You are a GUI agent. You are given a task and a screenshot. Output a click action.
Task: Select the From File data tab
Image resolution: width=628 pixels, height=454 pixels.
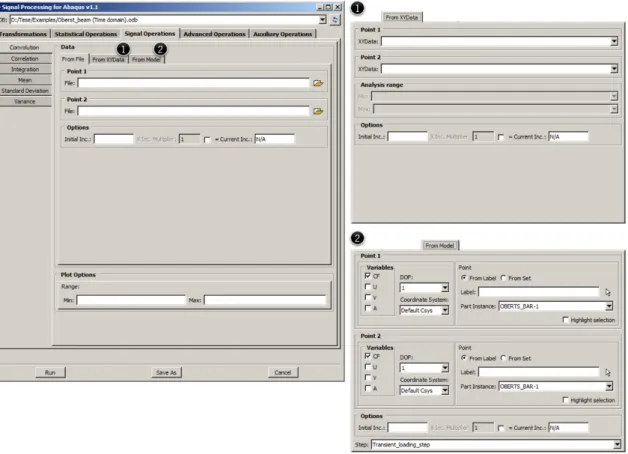[73, 59]
